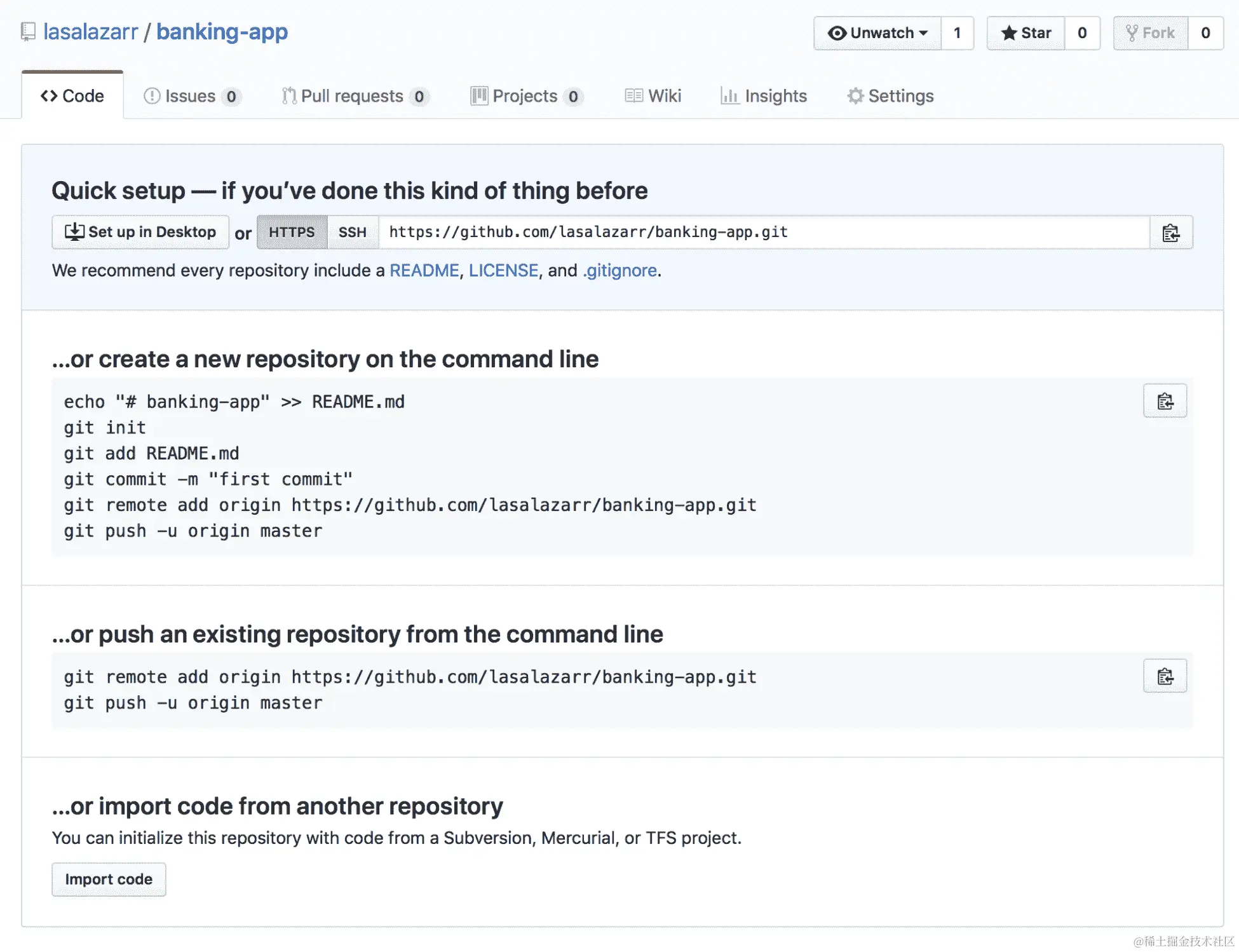Copy the new repository commands to clipboard
The height and width of the screenshot is (952, 1239).
click(1164, 401)
